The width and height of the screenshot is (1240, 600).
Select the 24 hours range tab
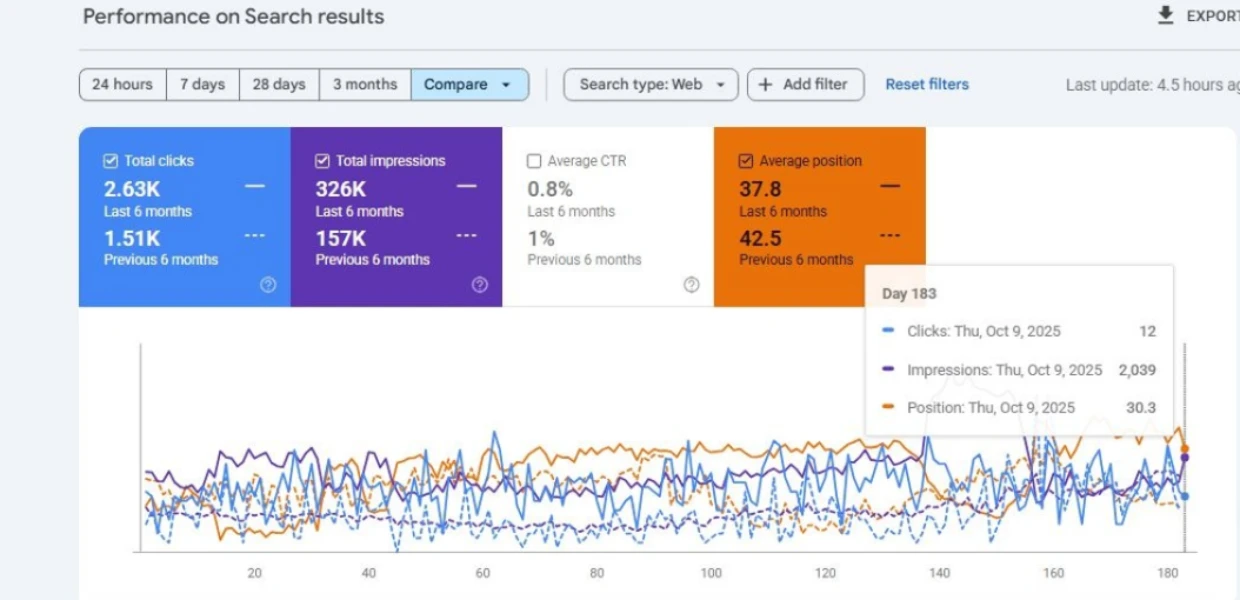point(122,85)
